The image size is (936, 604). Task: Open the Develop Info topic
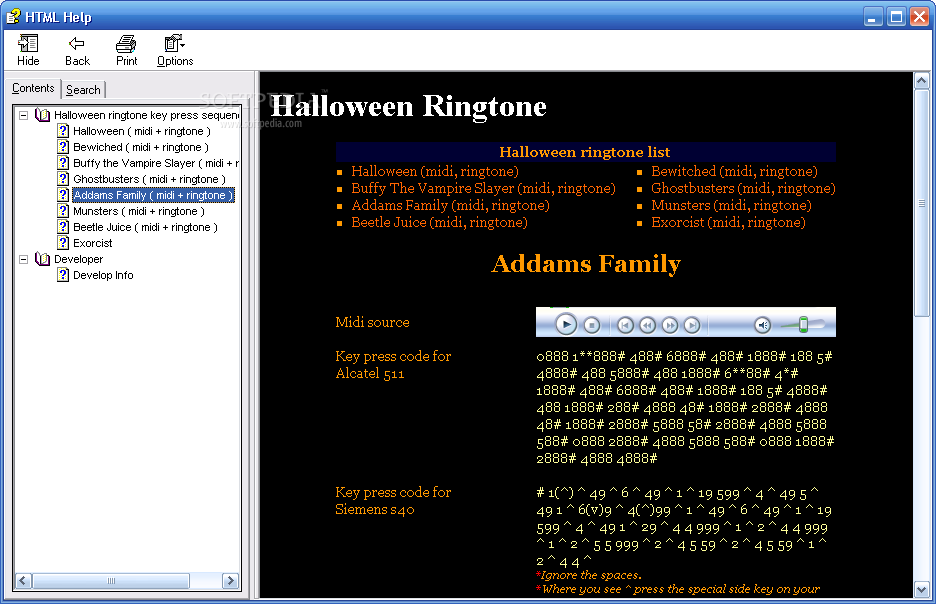(x=103, y=275)
